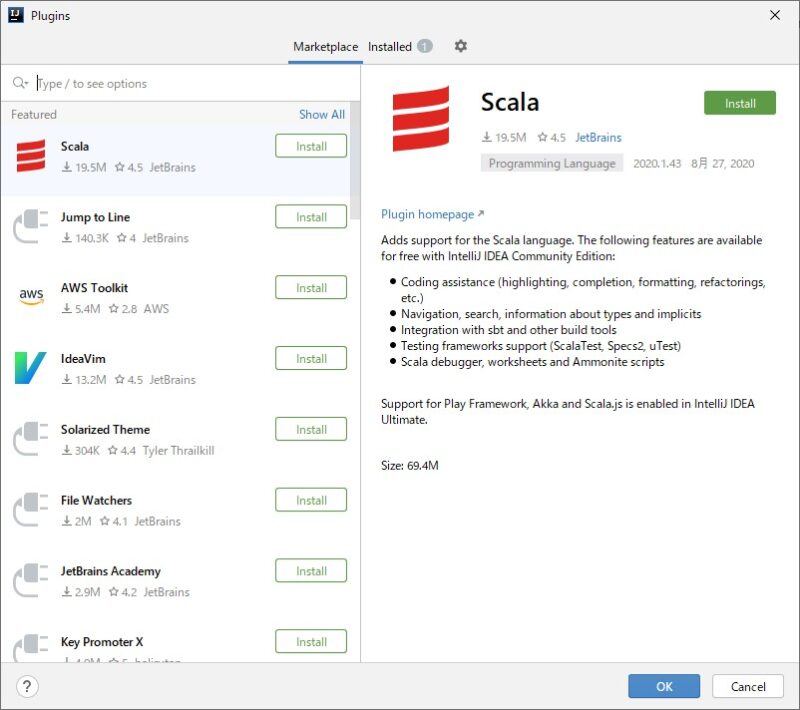Select the Key Promoter X plugin name
Image resolution: width=800 pixels, height=710 pixels.
click(102, 642)
